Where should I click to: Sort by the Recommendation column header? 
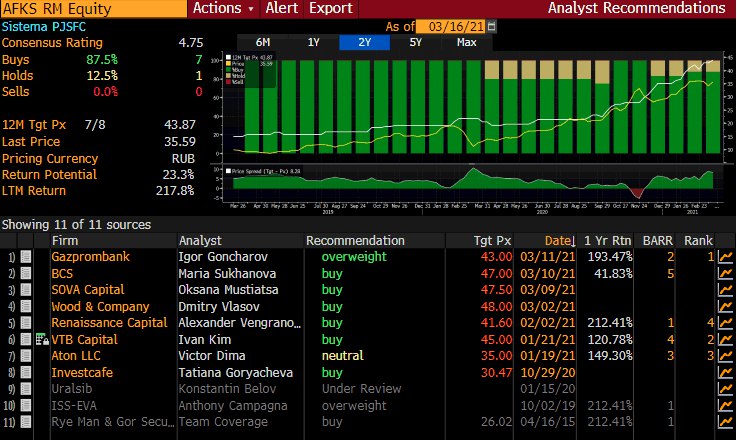pyautogui.click(x=374, y=241)
